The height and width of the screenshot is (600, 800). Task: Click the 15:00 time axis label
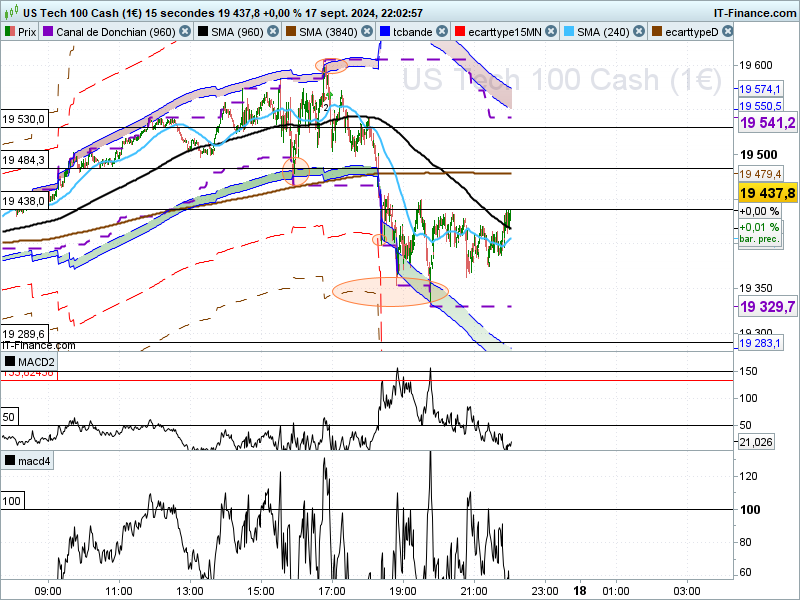pyautogui.click(x=261, y=591)
